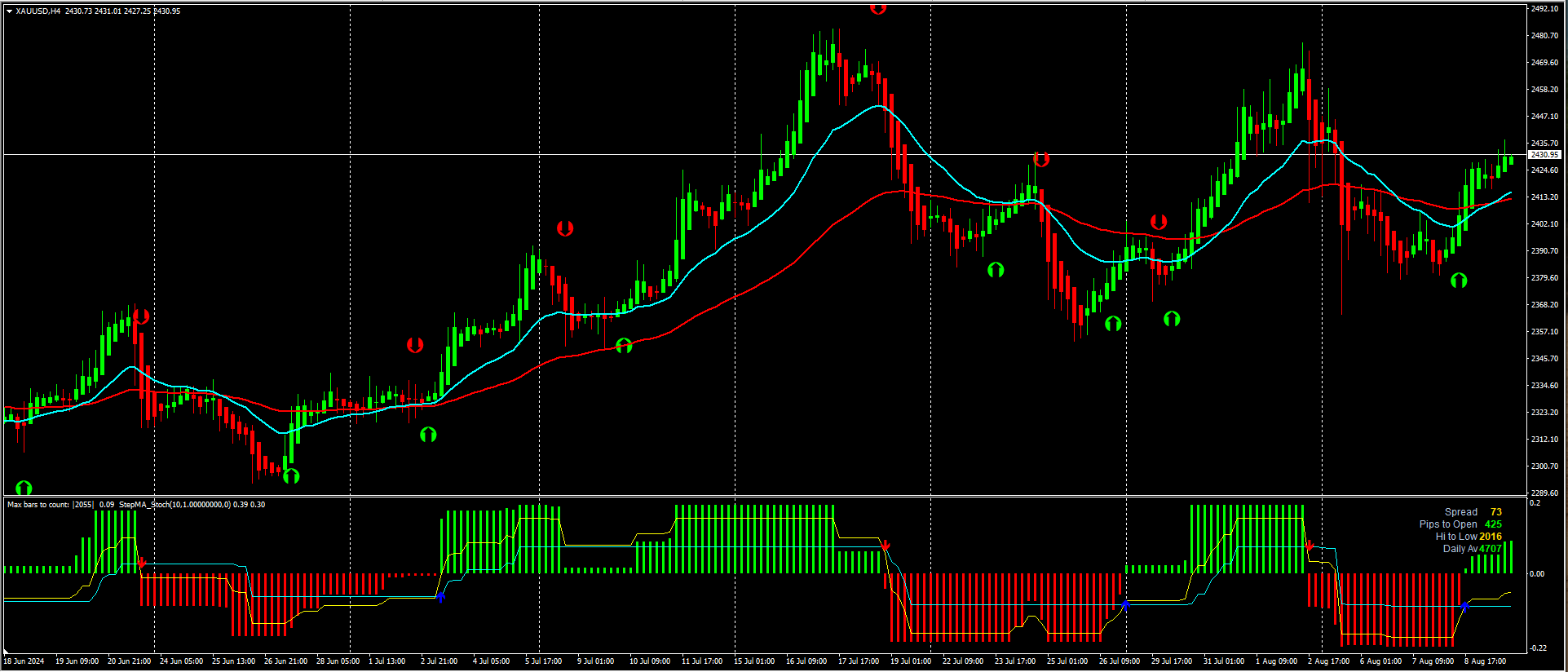Select the green buy arrow near 26 Jul 09:00 in the price chart
Viewport: 1568px width, 672px height.
click(1113, 324)
